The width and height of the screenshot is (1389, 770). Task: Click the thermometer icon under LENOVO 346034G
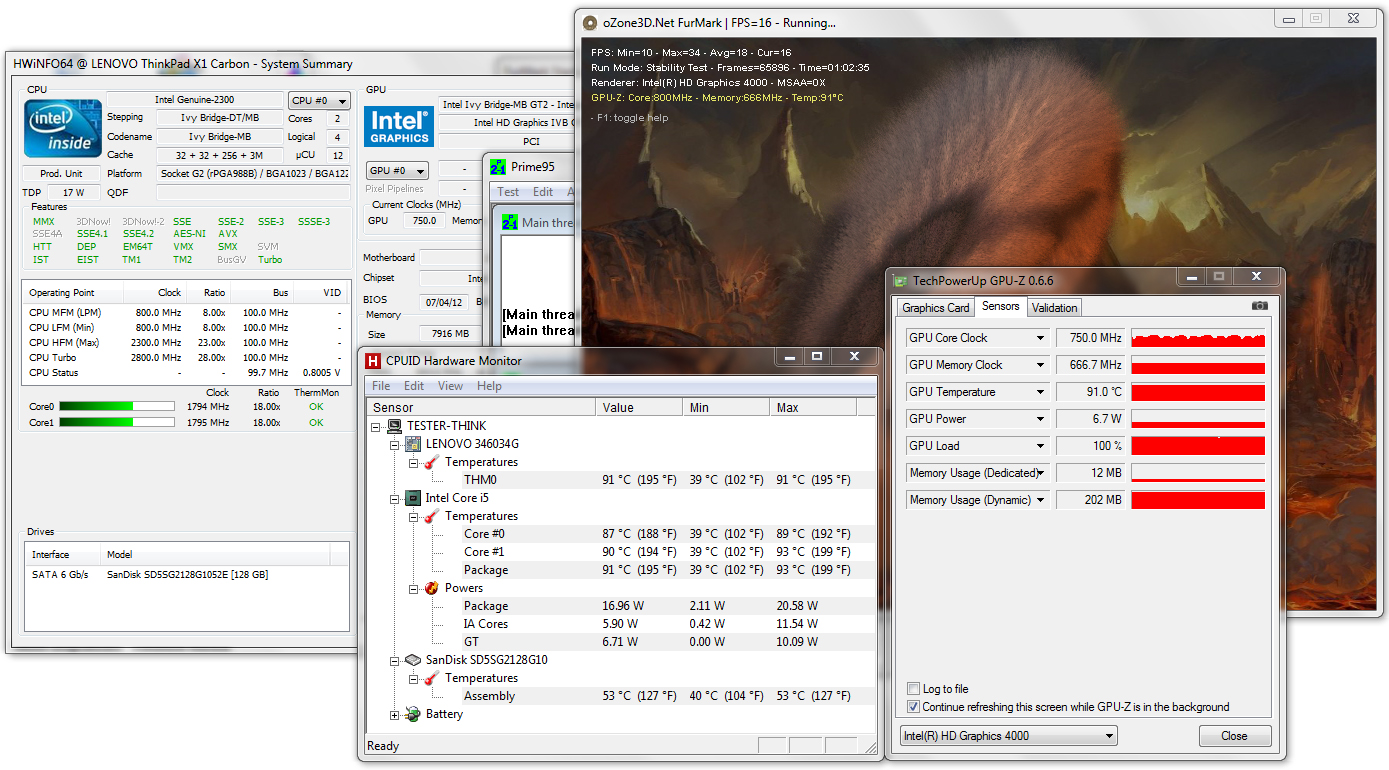[x=431, y=462]
